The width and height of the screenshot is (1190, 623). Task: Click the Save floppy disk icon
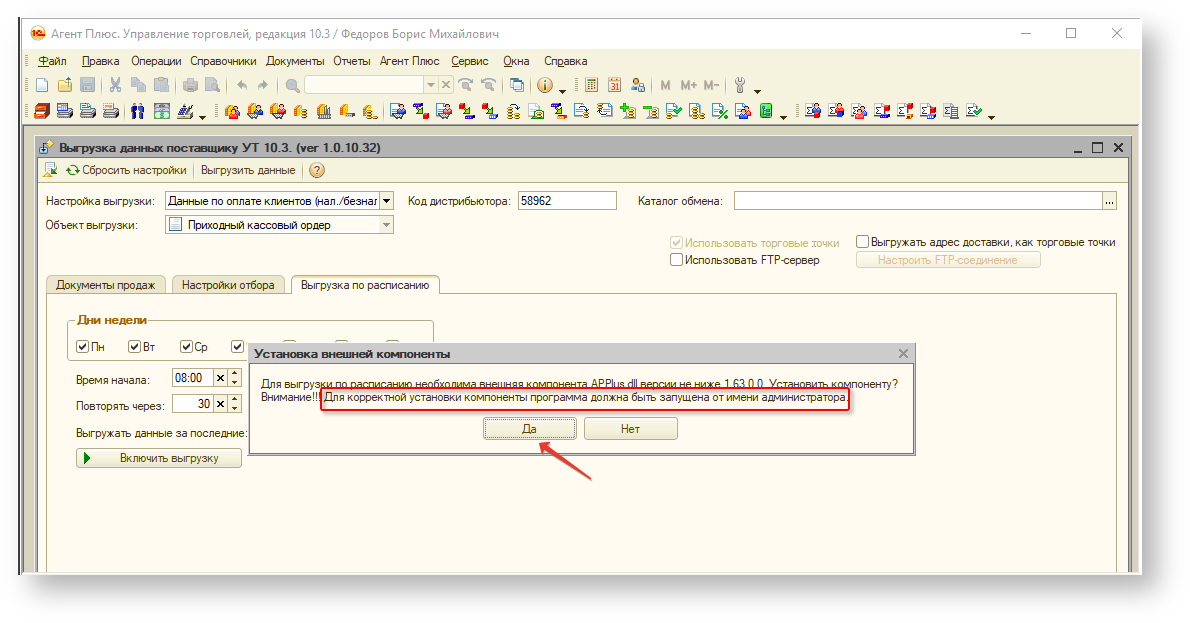pos(88,85)
